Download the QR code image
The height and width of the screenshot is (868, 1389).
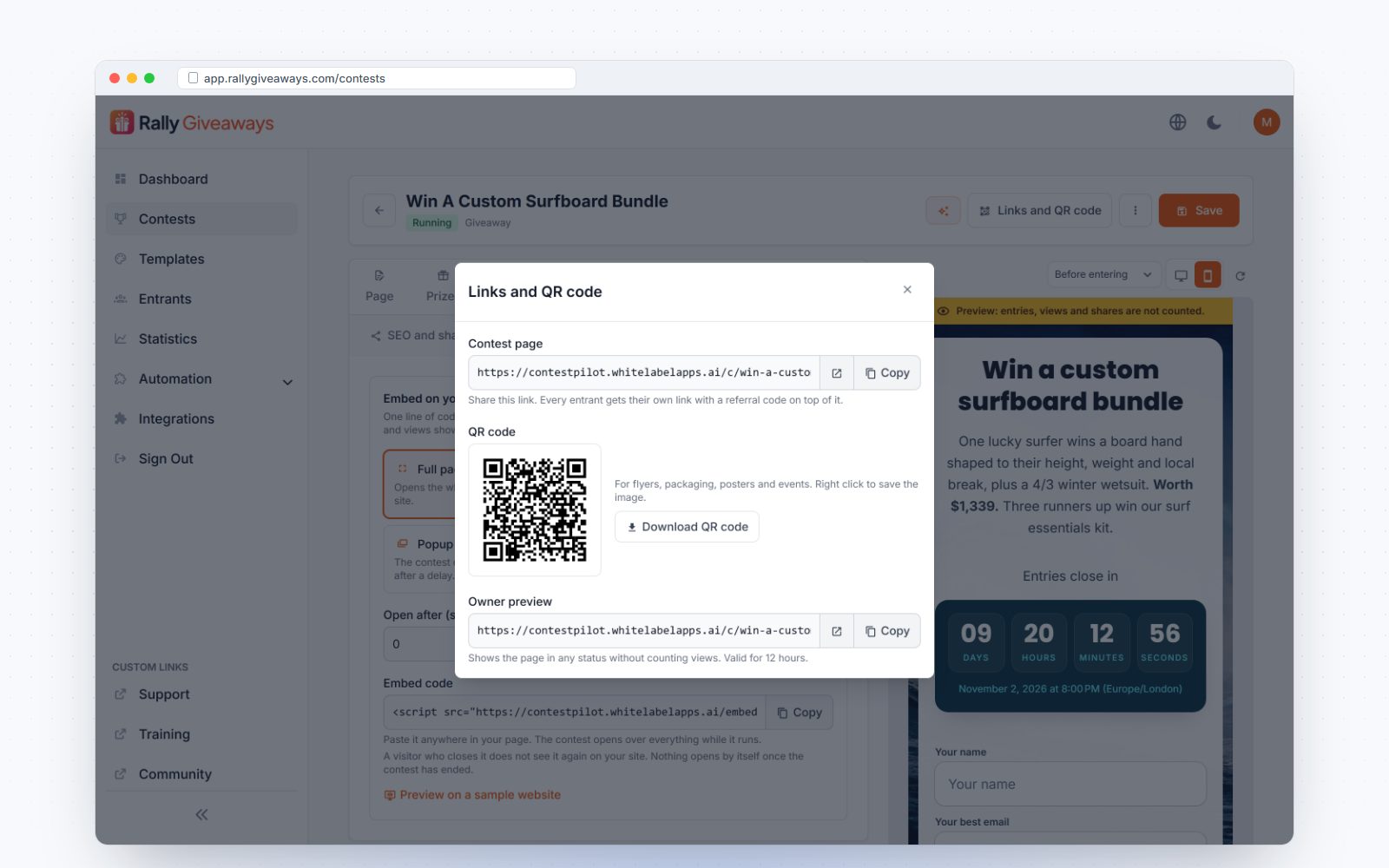pos(687,527)
